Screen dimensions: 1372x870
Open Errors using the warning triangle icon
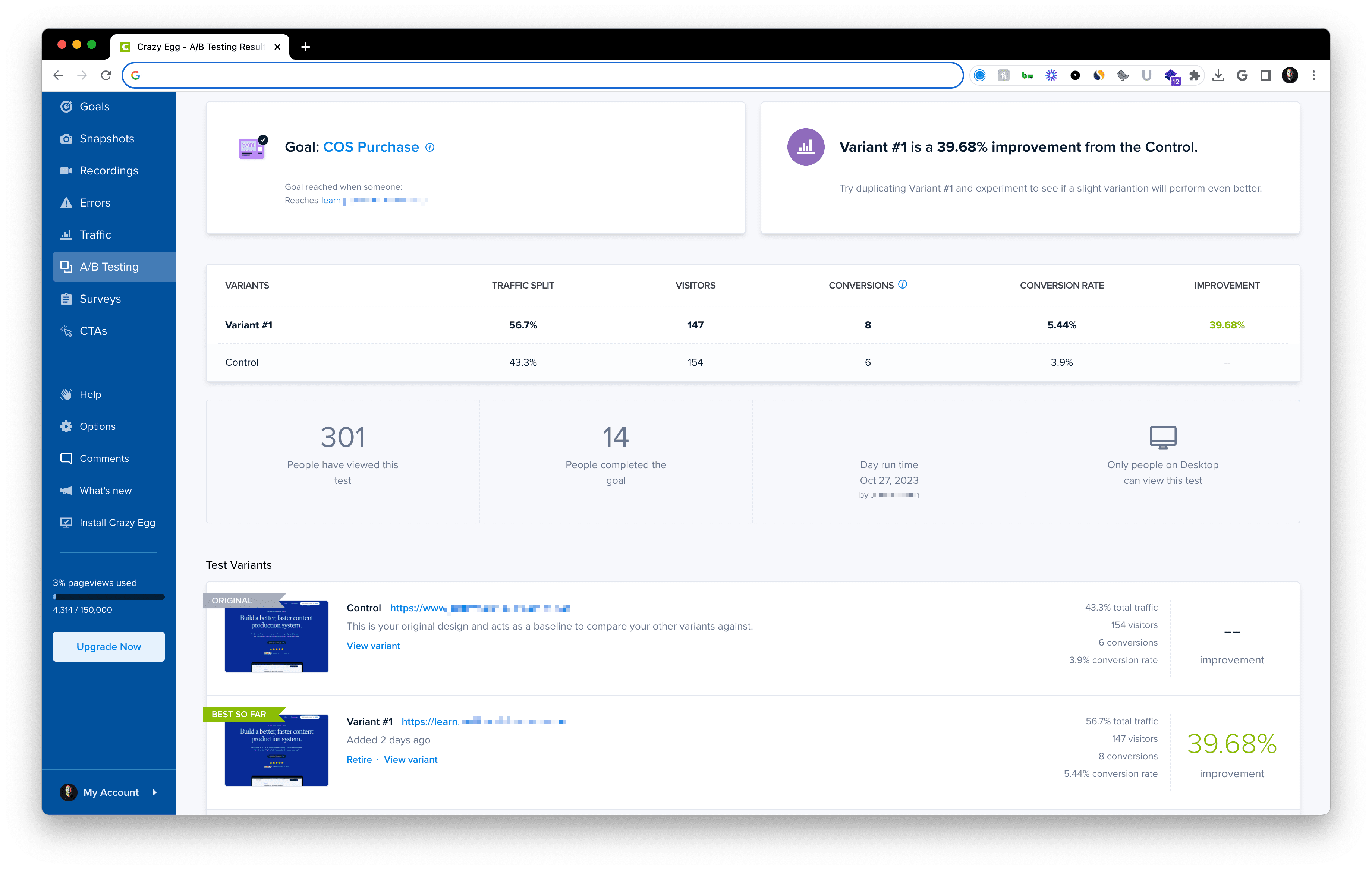point(66,203)
